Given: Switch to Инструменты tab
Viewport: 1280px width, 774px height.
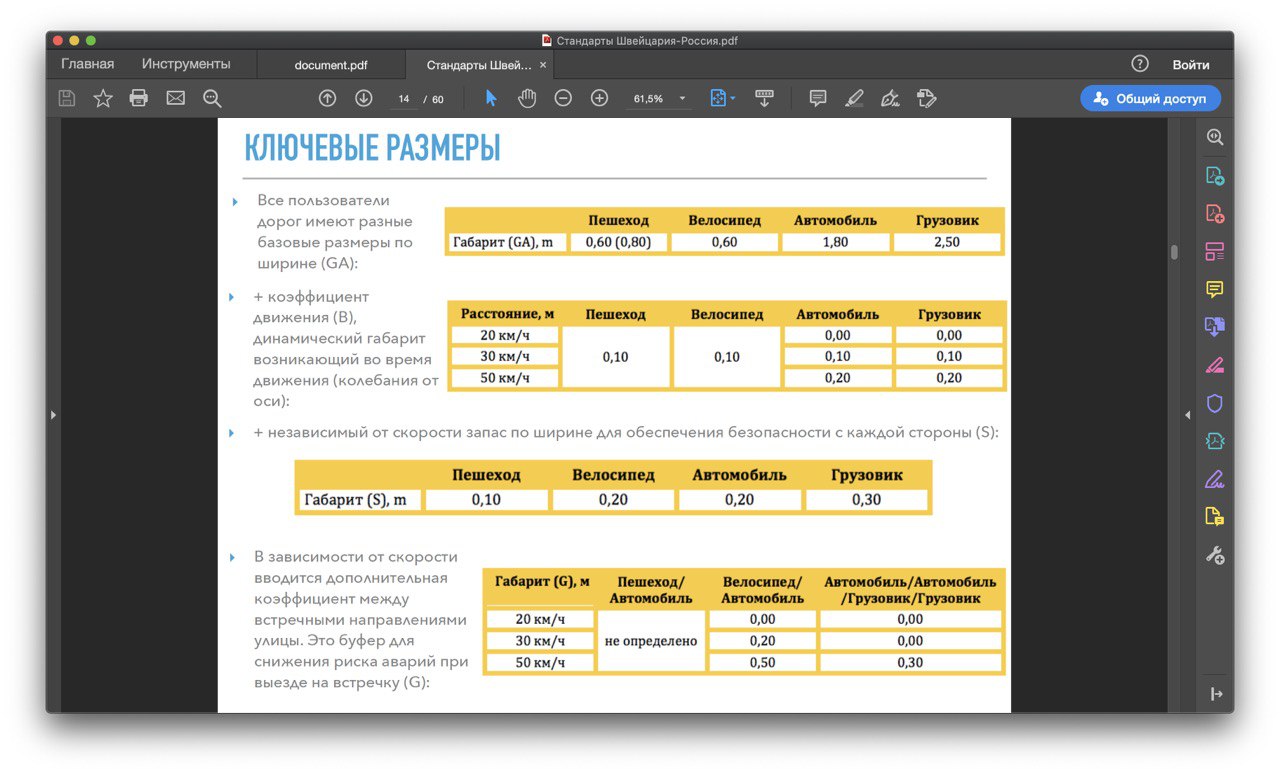Looking at the screenshot, I should pos(186,64).
